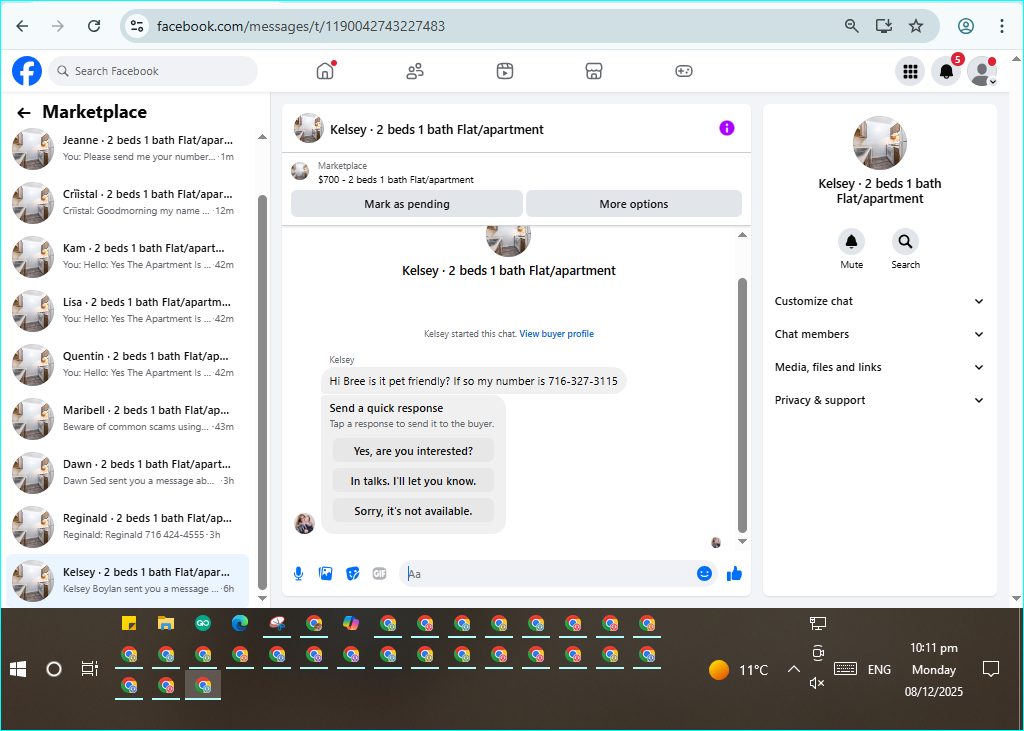Image resolution: width=1024 pixels, height=731 pixels.
Task: Send quick response "In talks. I'll let you know."
Action: pyautogui.click(x=413, y=481)
